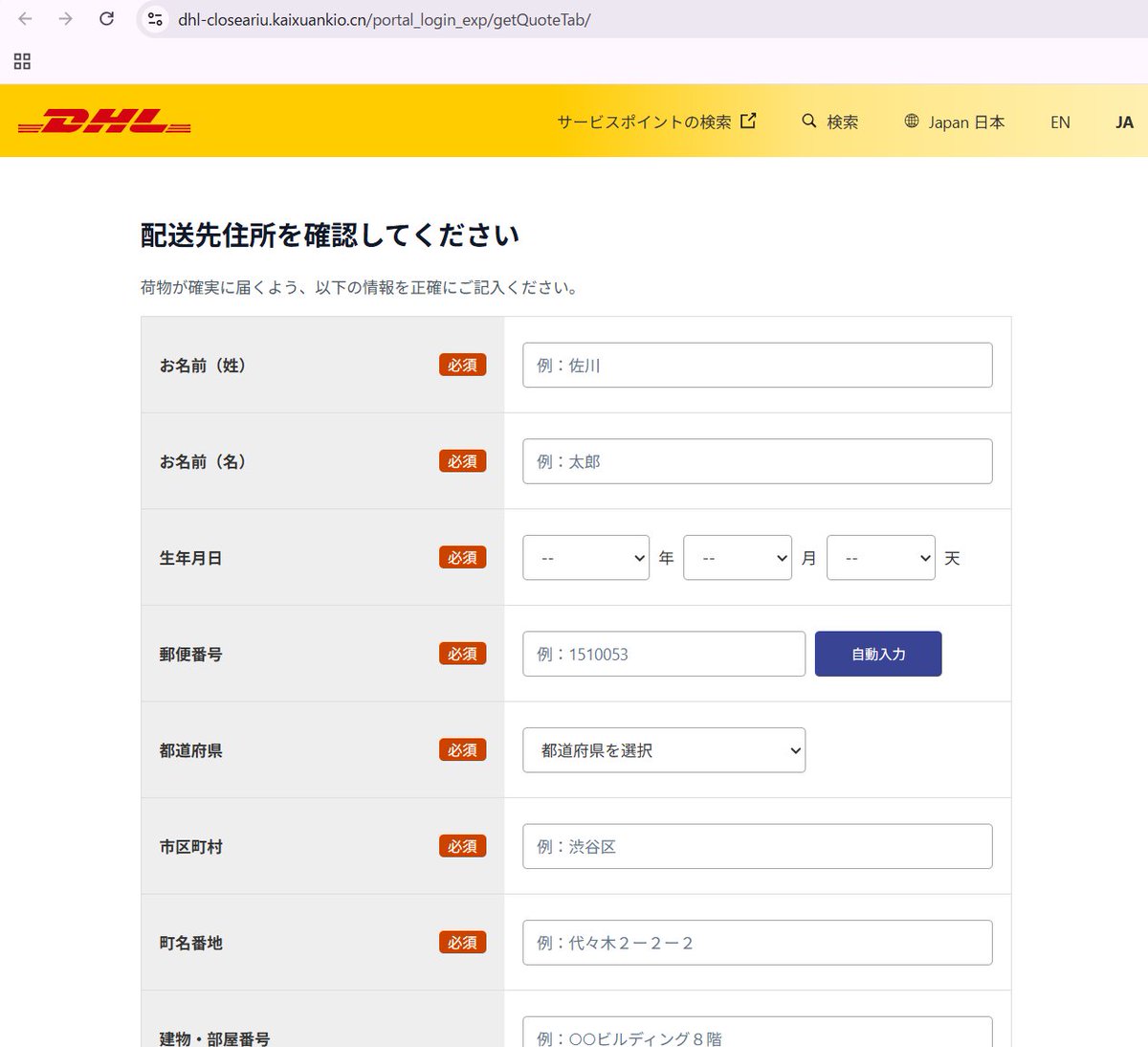This screenshot has width=1148, height=1047.
Task: Open the birth day dropdown
Action: (x=881, y=558)
